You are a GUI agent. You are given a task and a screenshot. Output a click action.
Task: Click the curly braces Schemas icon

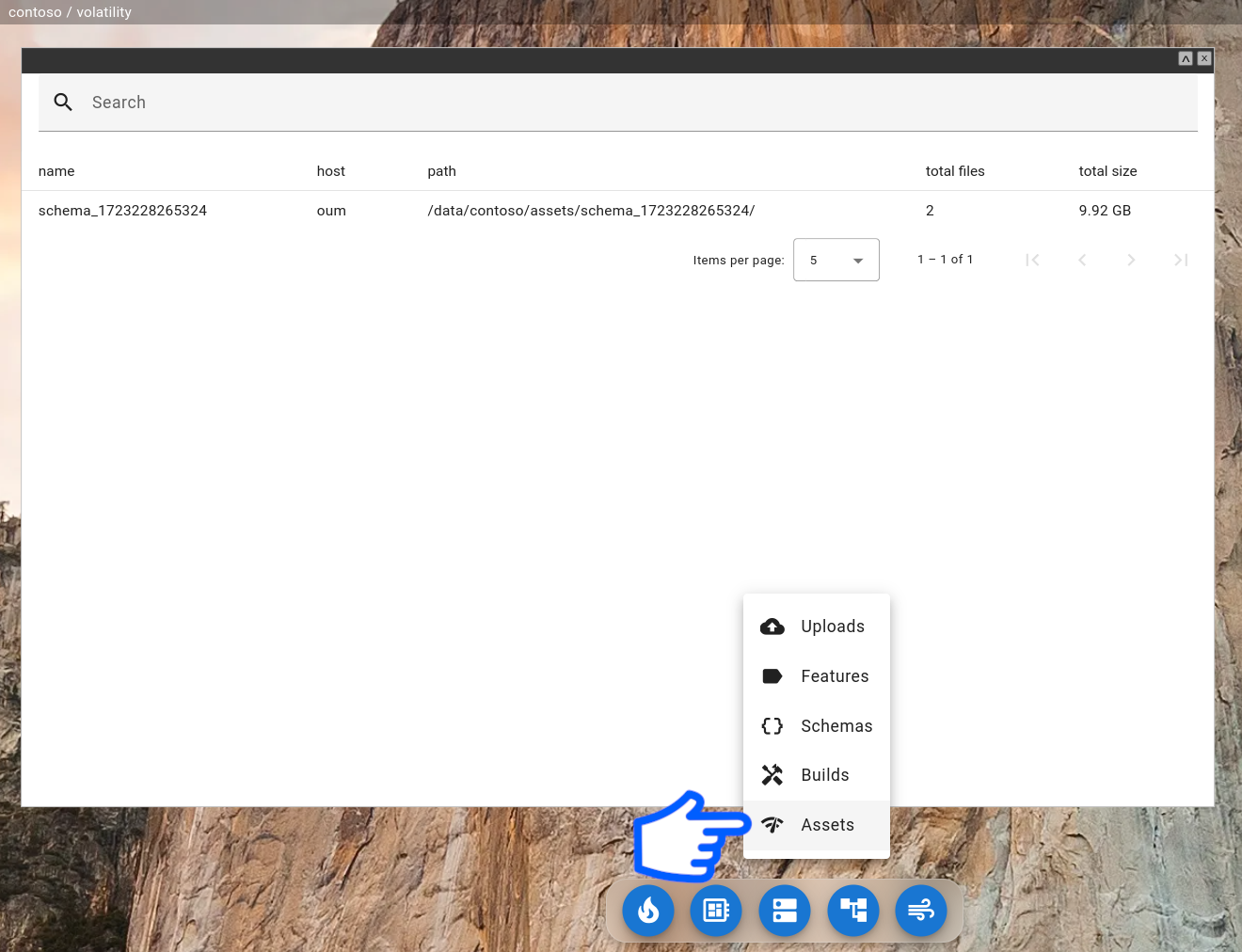click(772, 726)
